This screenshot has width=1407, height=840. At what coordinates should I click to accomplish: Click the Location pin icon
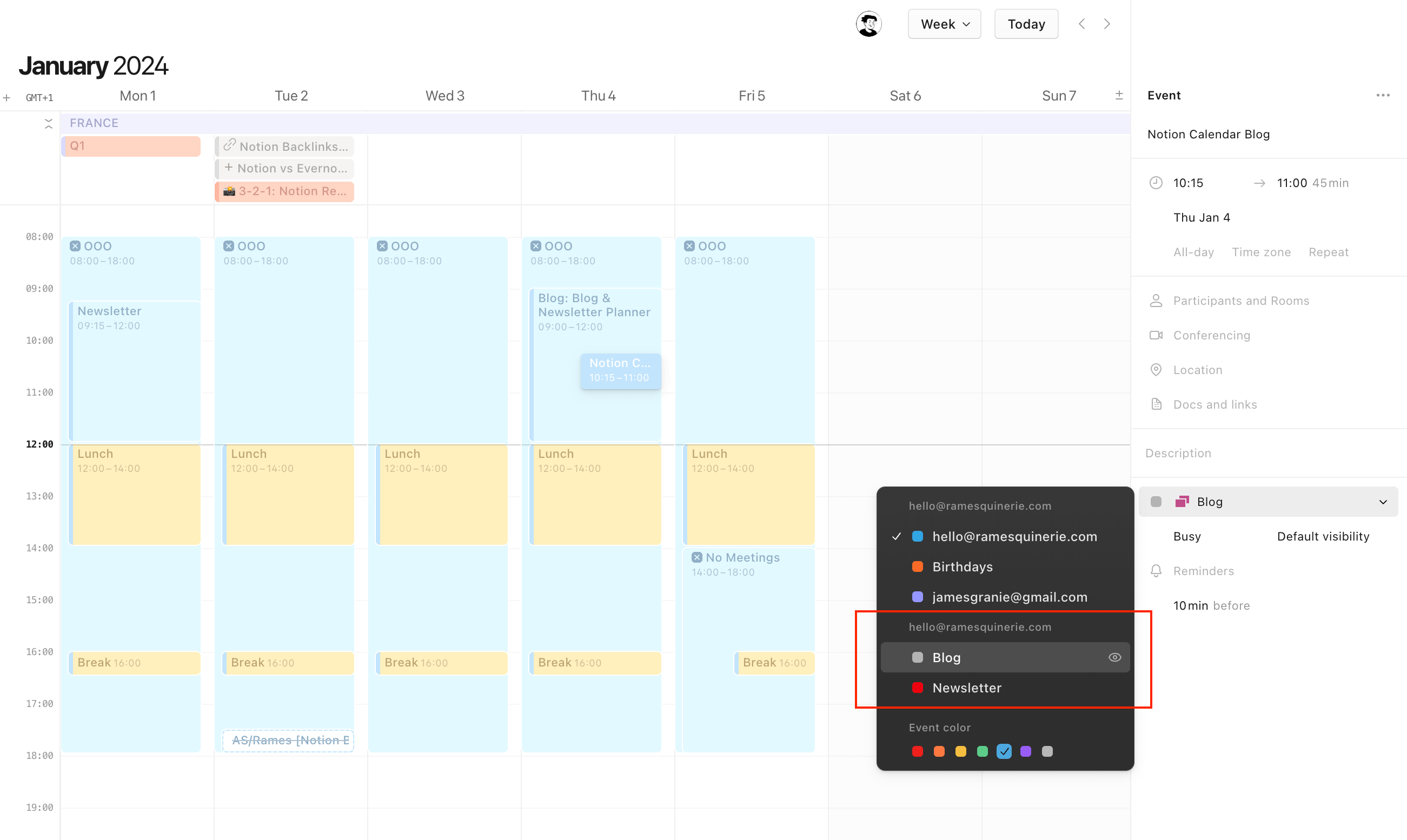click(x=1156, y=370)
